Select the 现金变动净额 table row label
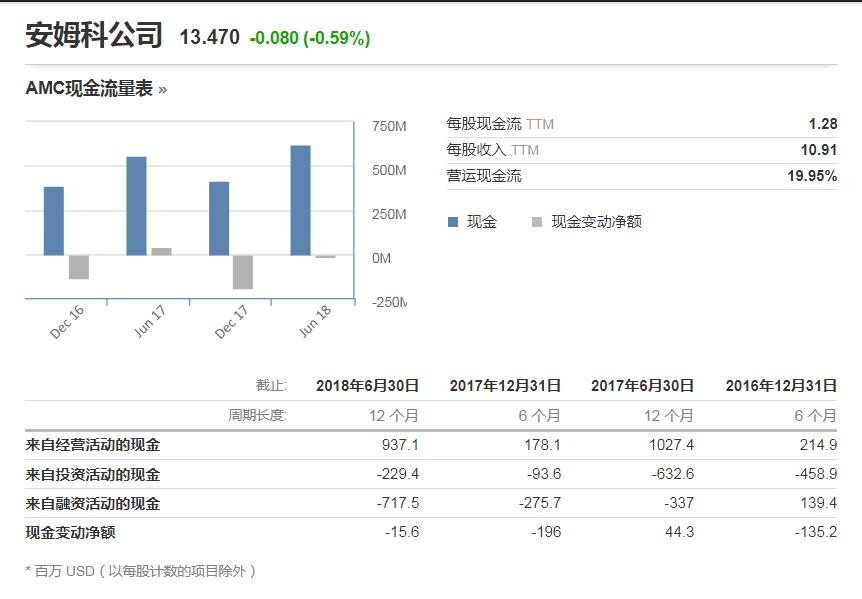 tap(70, 533)
